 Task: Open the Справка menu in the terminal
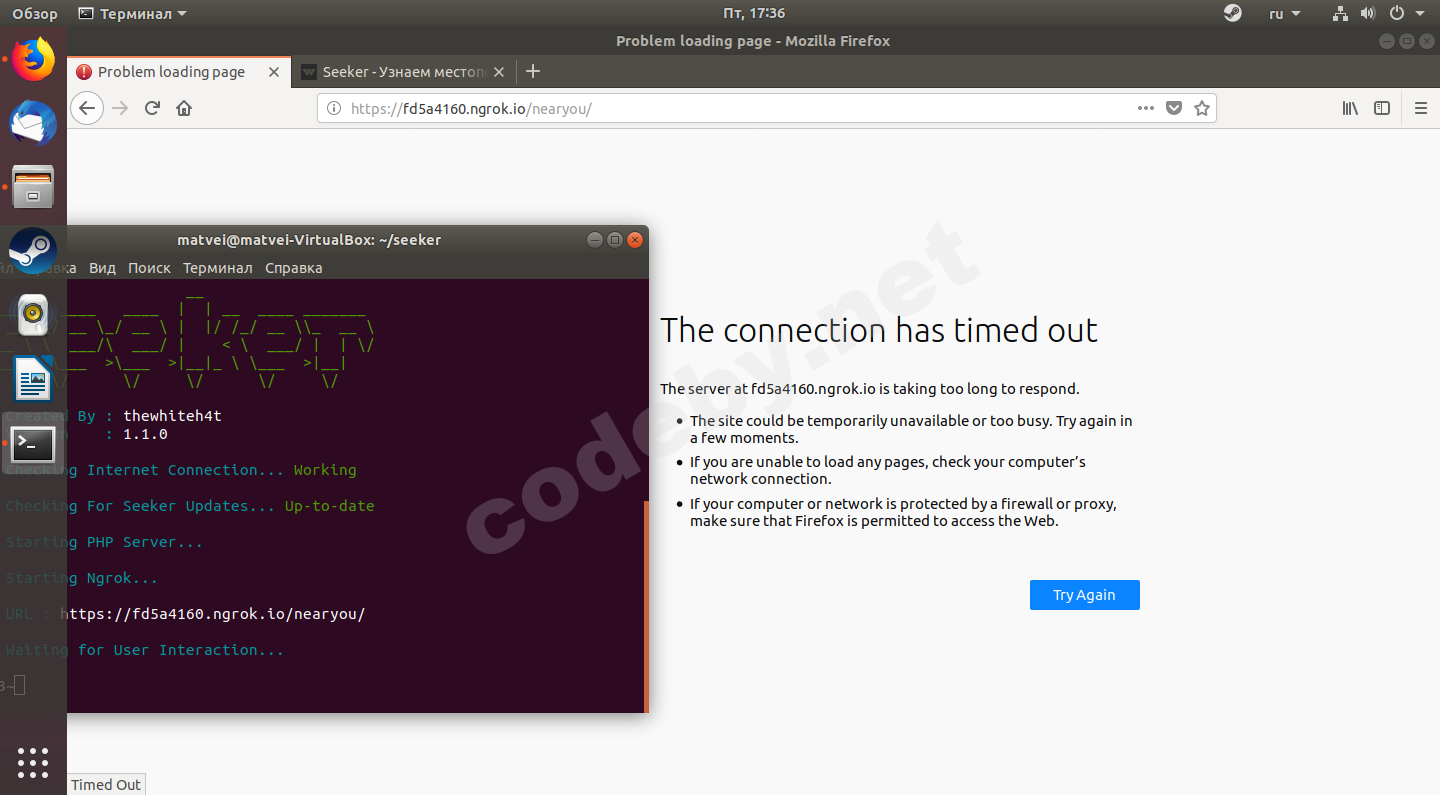coord(294,268)
